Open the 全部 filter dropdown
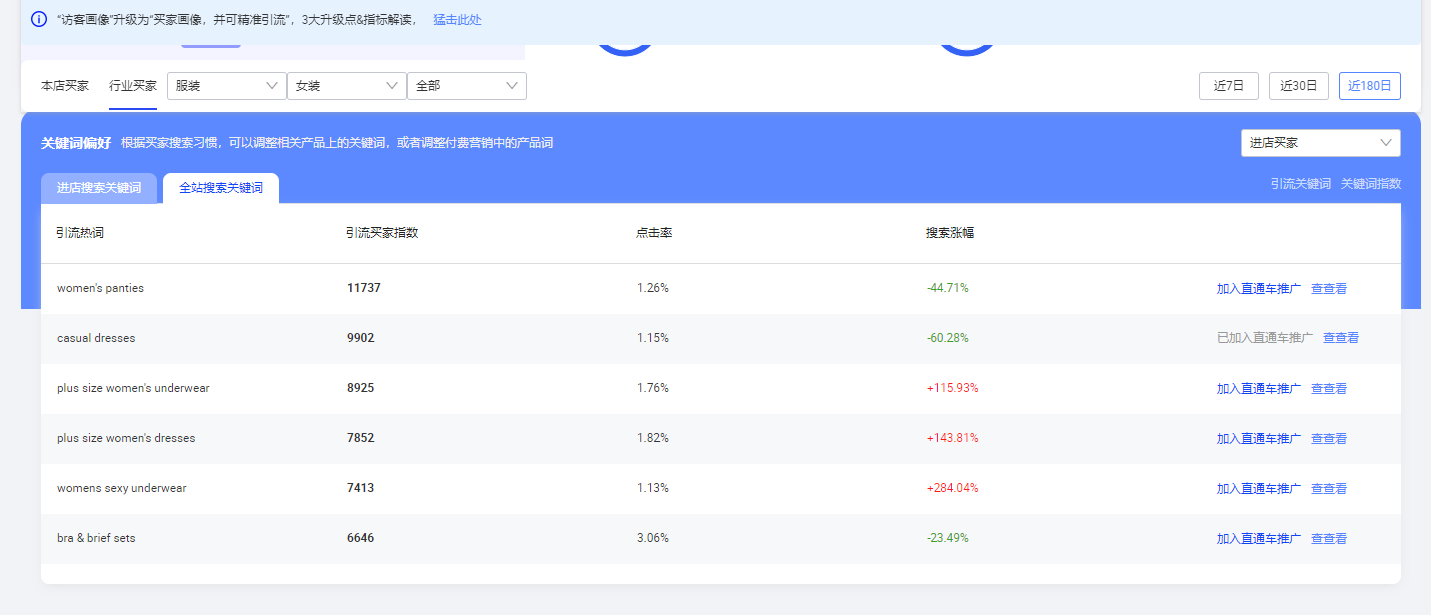This screenshot has width=1431, height=615. 466,86
